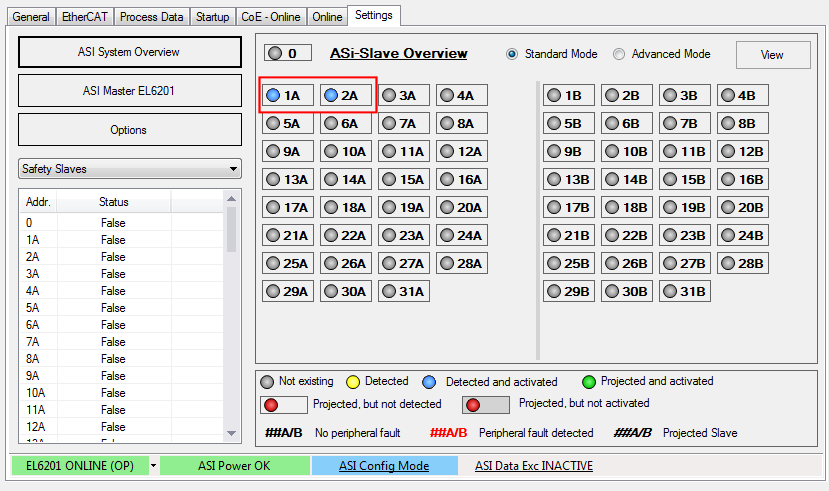Click the slave list scroll down arrow
This screenshot has width=829, height=491.
click(x=231, y=433)
